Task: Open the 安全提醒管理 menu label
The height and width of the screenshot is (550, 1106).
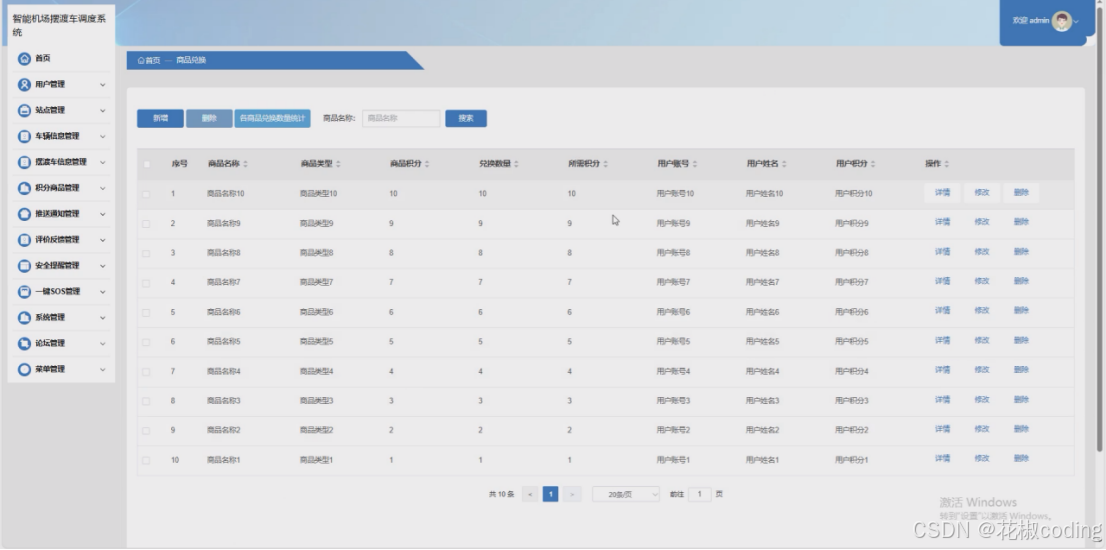Action: click(x=57, y=266)
